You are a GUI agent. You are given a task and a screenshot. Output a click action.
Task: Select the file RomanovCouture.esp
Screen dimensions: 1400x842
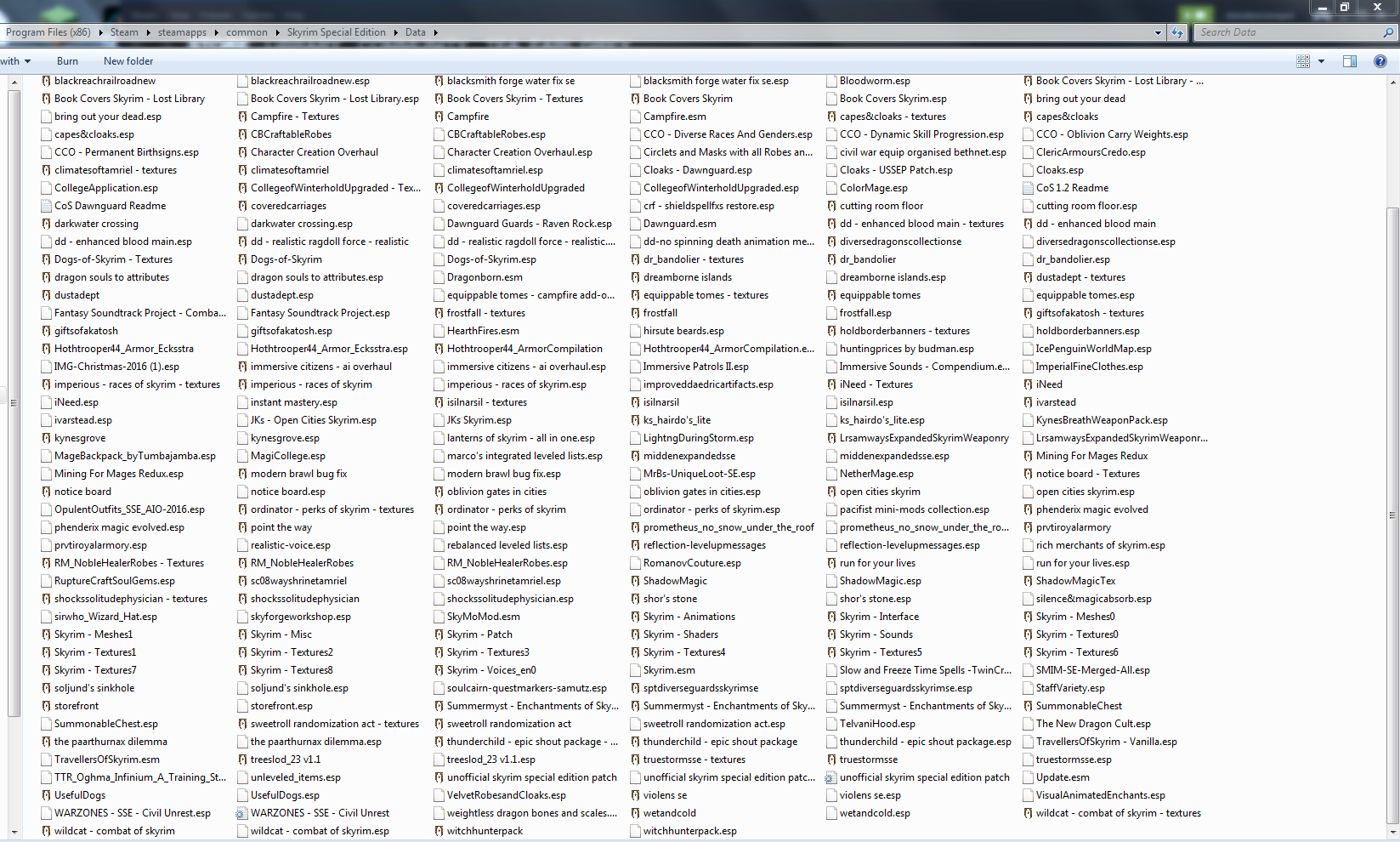pyautogui.click(x=692, y=563)
